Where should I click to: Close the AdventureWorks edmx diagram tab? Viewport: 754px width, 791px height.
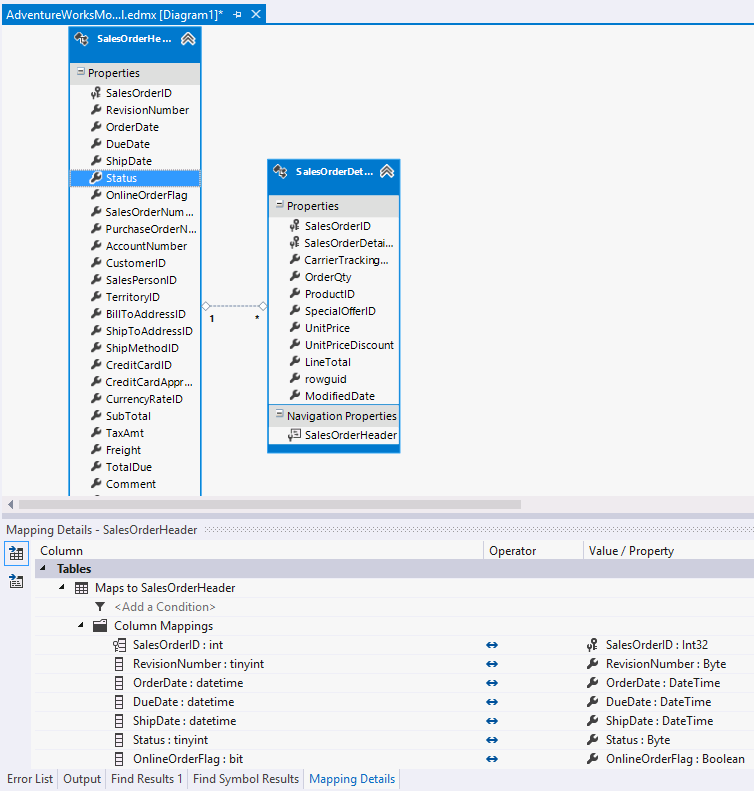256,14
